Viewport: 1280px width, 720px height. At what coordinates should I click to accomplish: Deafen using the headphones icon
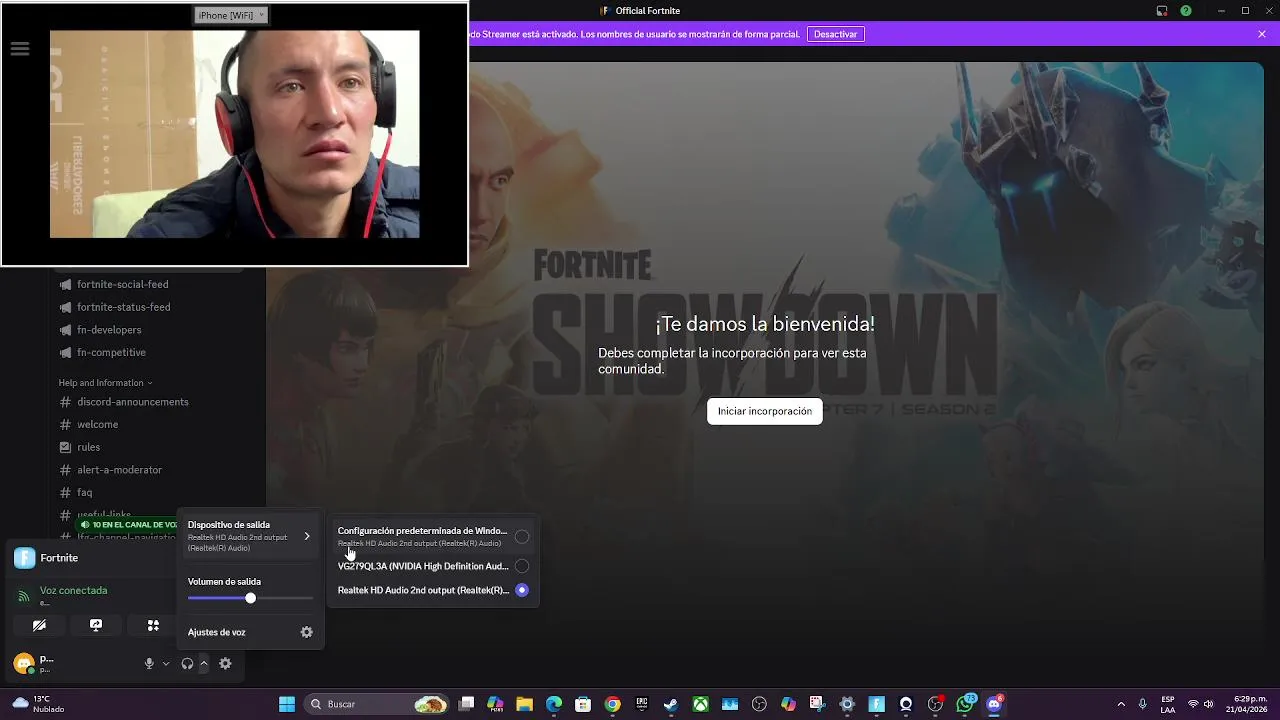pos(187,663)
